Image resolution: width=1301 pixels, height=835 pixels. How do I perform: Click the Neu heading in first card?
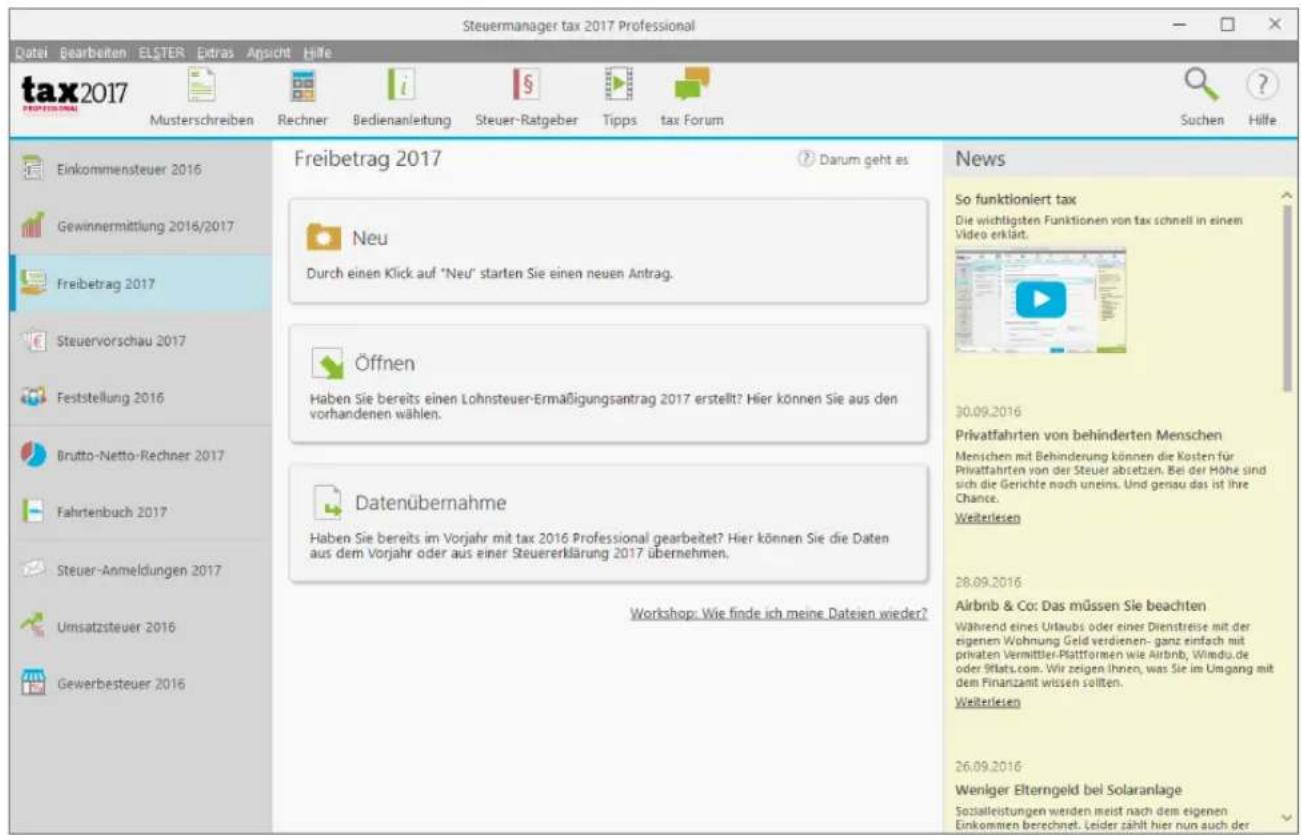tap(369, 238)
